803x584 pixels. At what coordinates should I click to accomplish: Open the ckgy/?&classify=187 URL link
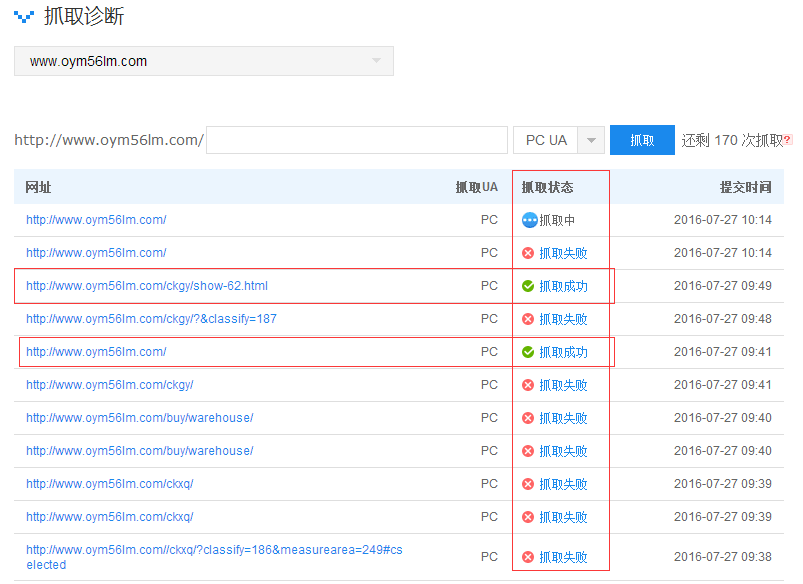click(151, 319)
